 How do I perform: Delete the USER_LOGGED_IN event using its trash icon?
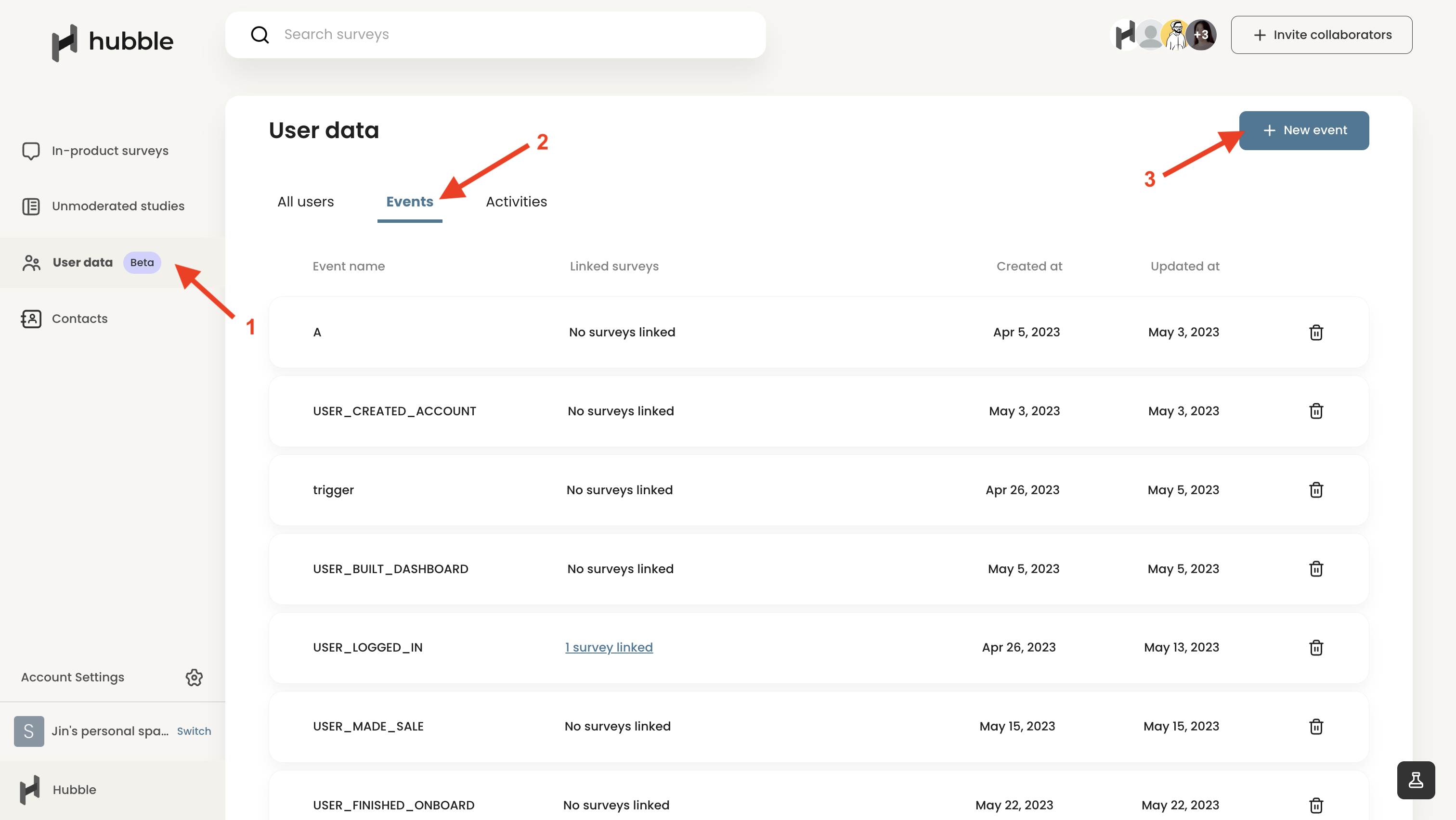click(1316, 648)
